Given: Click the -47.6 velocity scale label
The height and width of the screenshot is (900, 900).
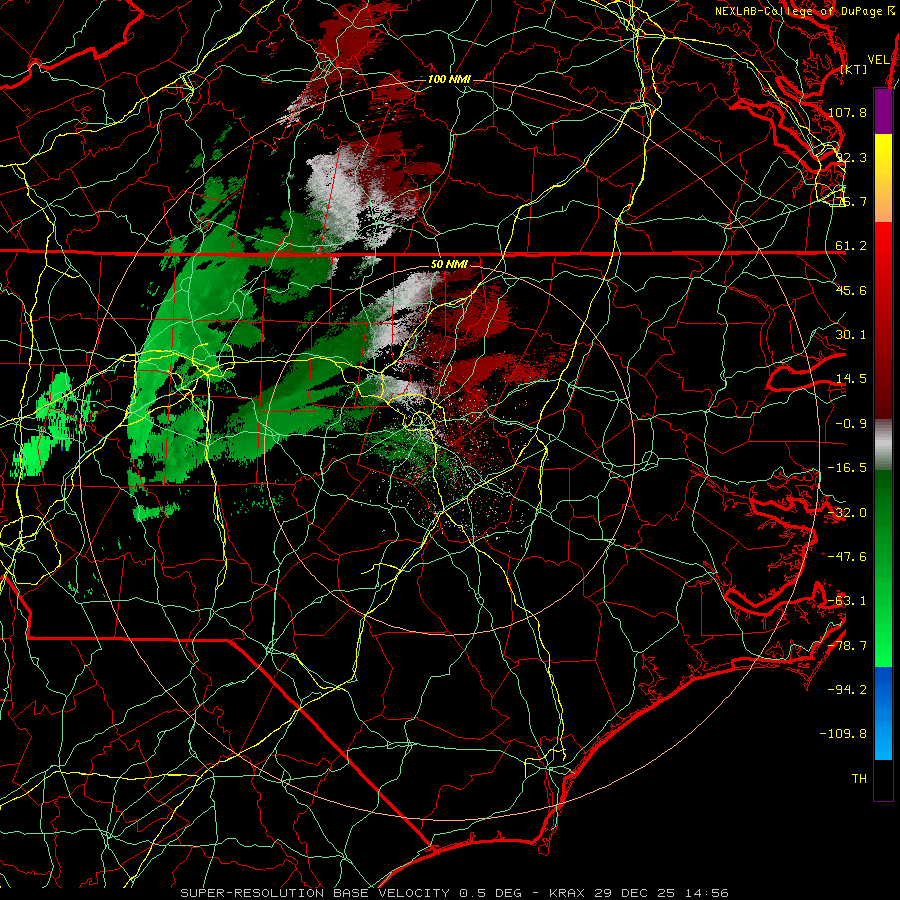Looking at the screenshot, I should [847, 557].
